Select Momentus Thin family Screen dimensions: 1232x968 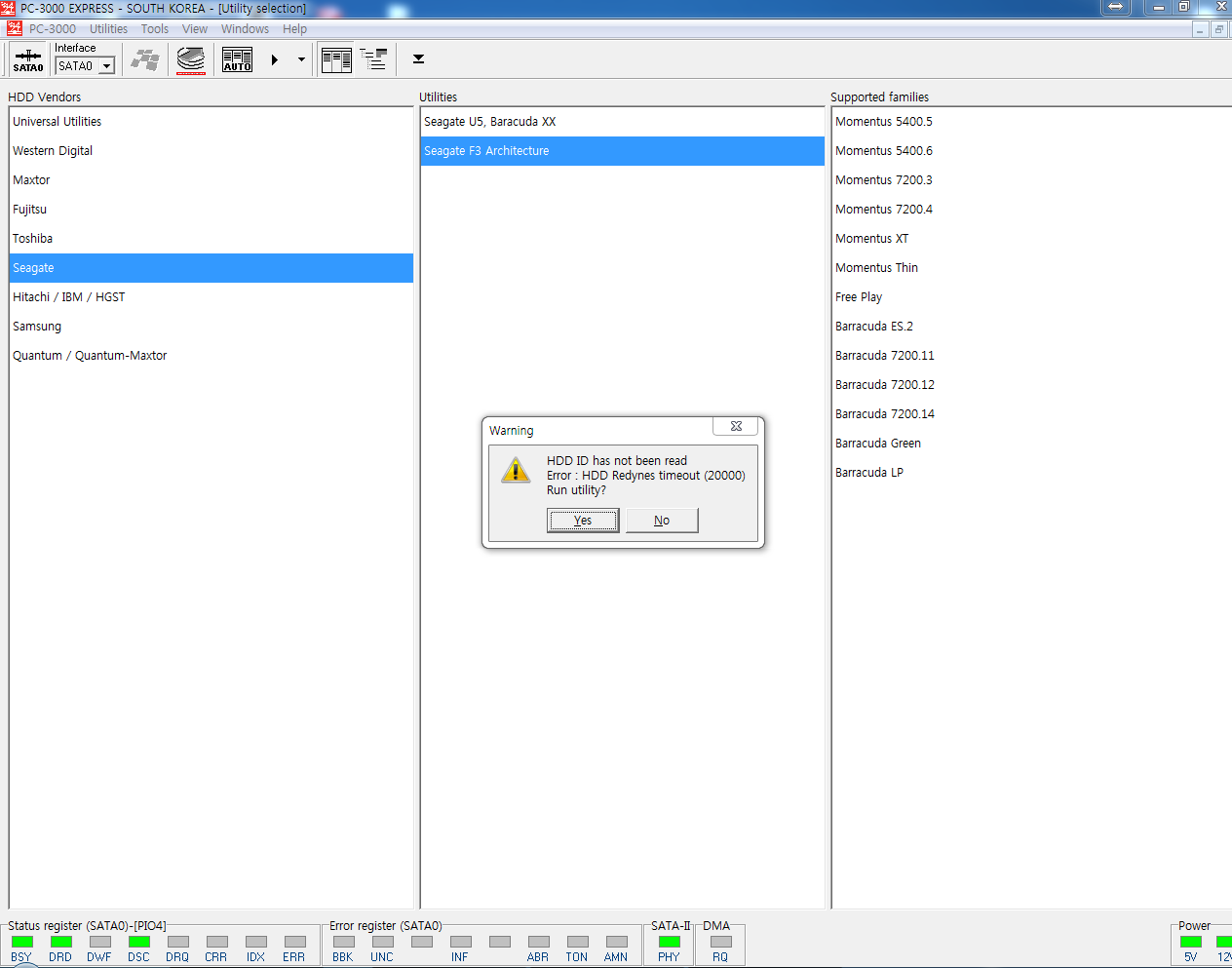coord(1032,268)
